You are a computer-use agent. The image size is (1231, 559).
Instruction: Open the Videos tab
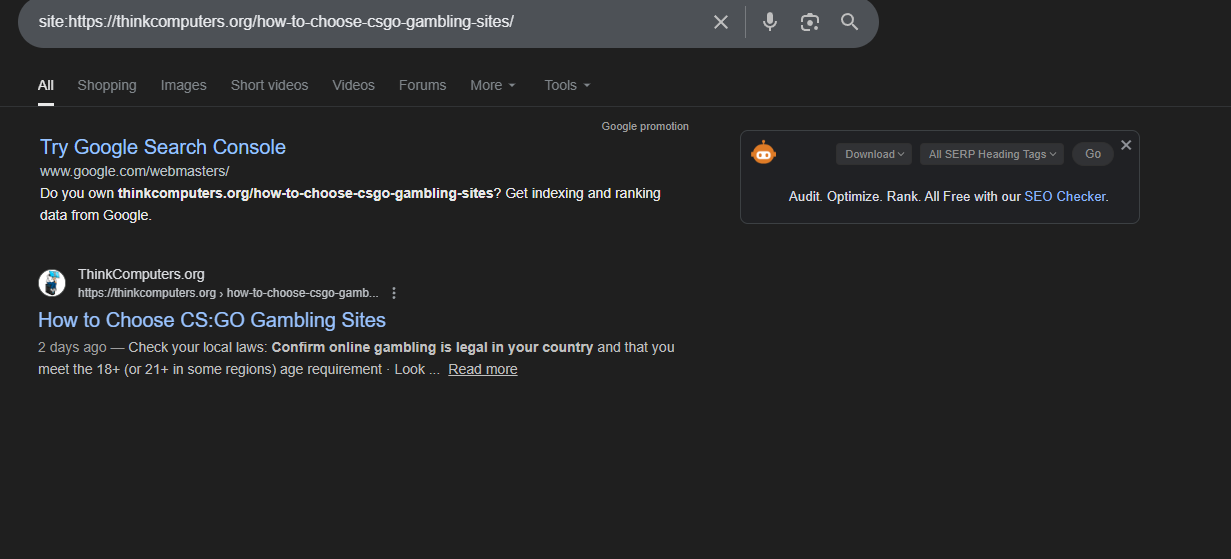point(354,85)
